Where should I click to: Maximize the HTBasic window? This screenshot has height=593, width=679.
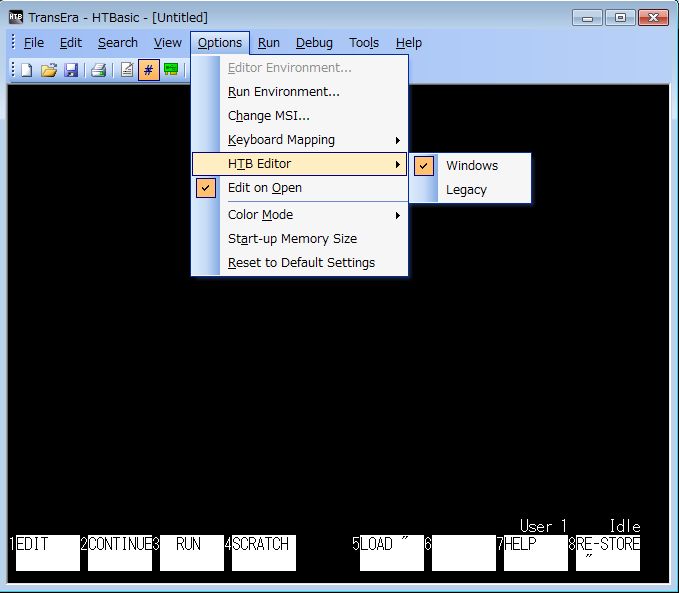click(x=620, y=18)
